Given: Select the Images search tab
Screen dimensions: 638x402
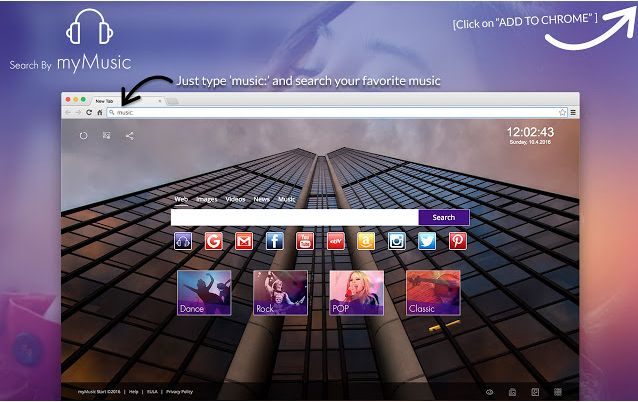Looking at the screenshot, I should (207, 199).
